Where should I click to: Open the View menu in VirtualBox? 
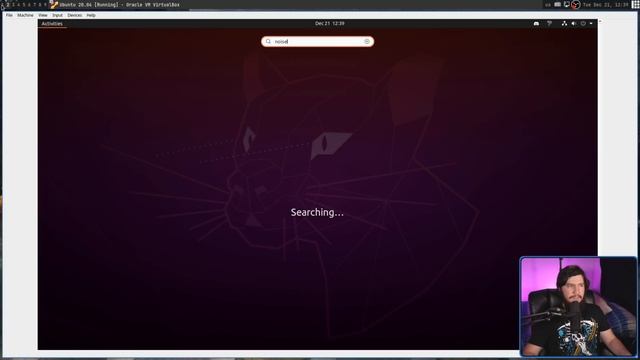click(x=42, y=15)
